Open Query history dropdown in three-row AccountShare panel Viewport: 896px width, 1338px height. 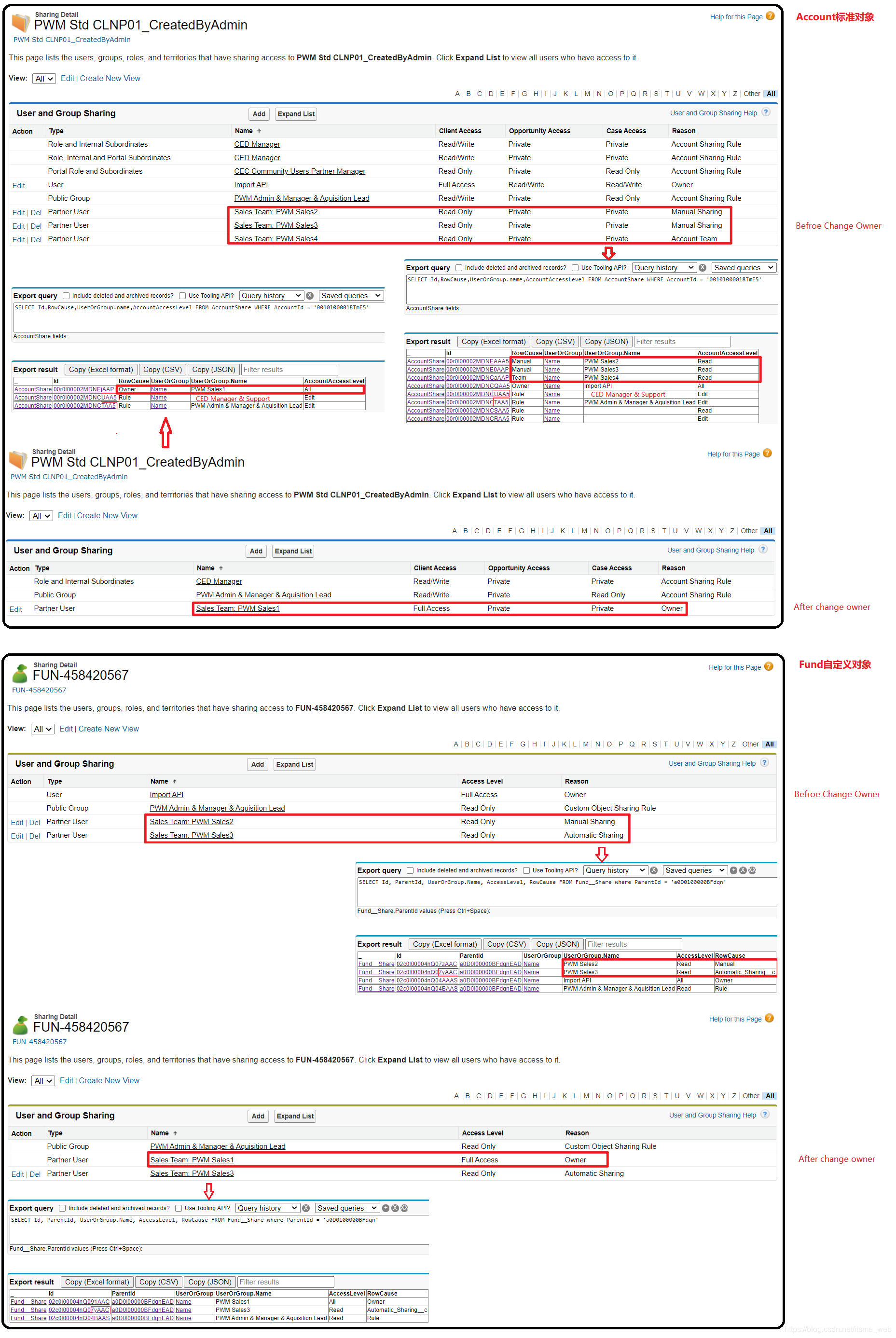click(x=271, y=296)
